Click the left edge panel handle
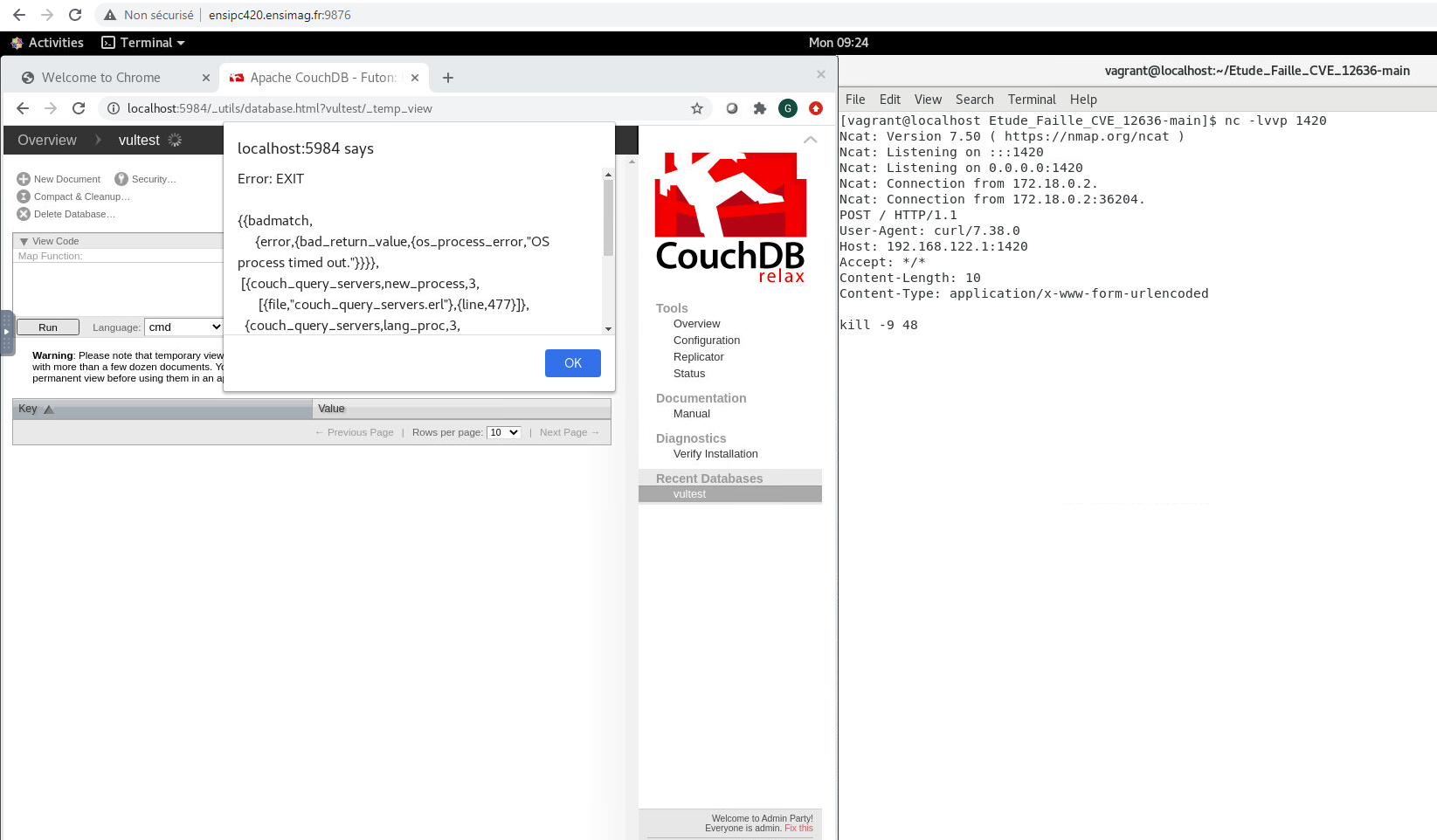The height and width of the screenshot is (840, 1437). coord(7,333)
